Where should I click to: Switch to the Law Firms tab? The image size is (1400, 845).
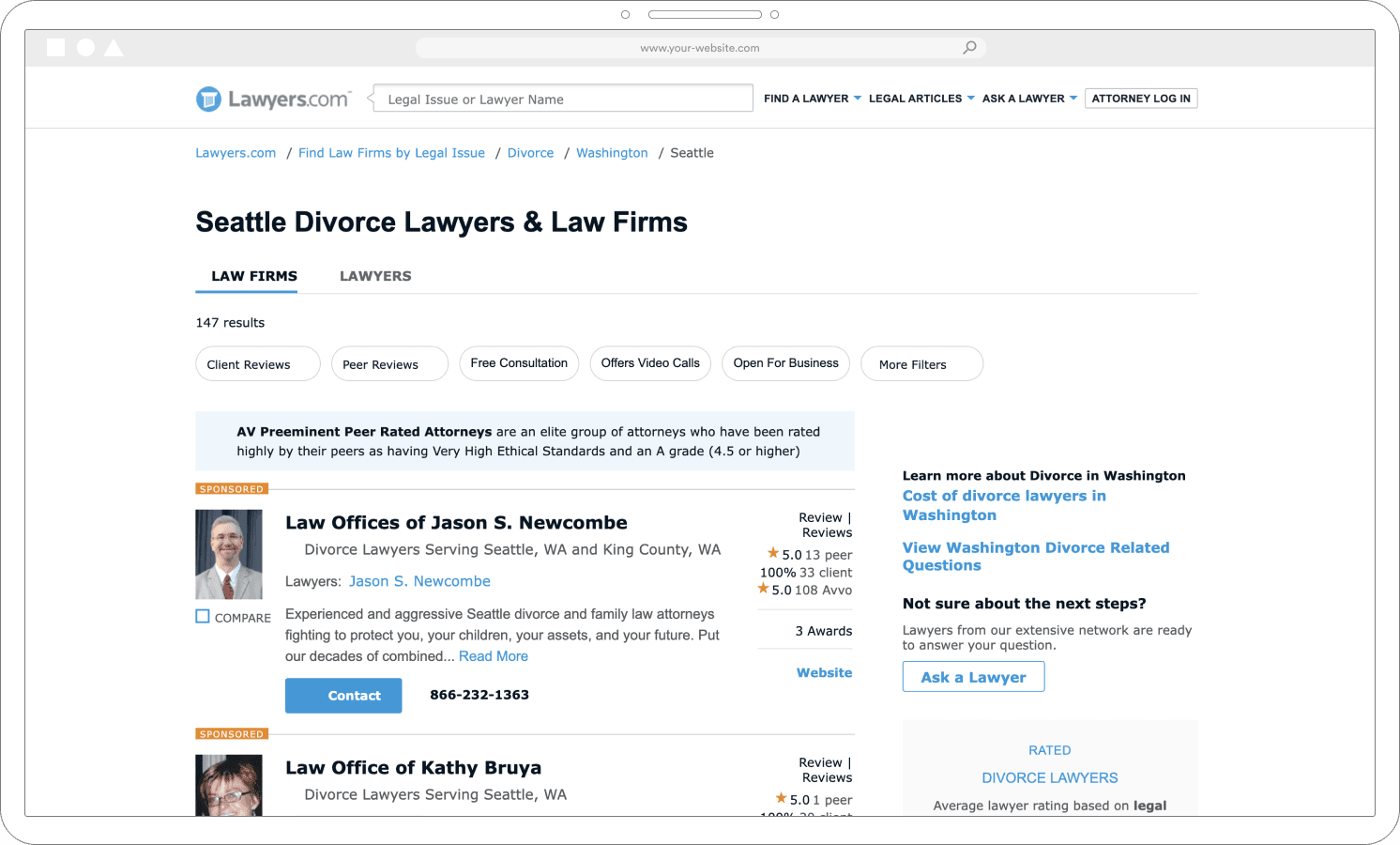(x=254, y=276)
